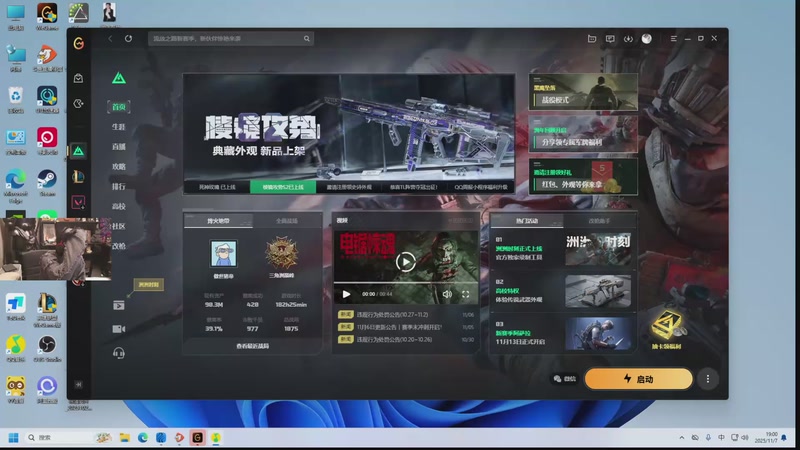Image resolution: width=800 pixels, height=450 pixels.
Task: Open 高校 in the game navigation
Action: (119, 207)
